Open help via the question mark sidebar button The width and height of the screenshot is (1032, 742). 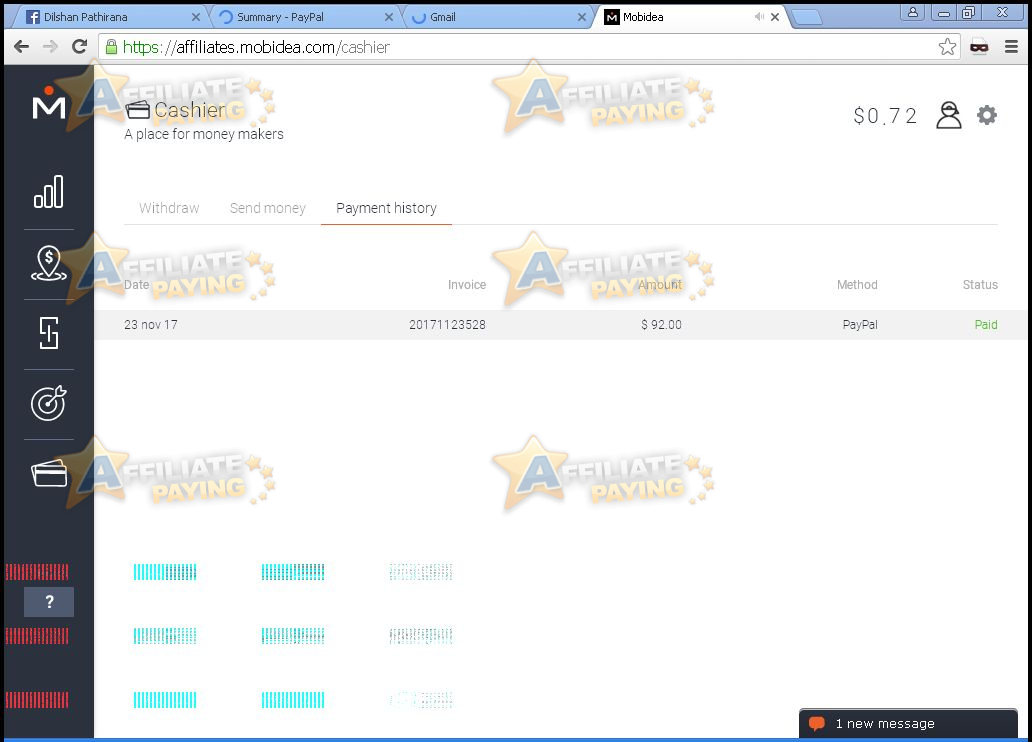click(x=48, y=602)
